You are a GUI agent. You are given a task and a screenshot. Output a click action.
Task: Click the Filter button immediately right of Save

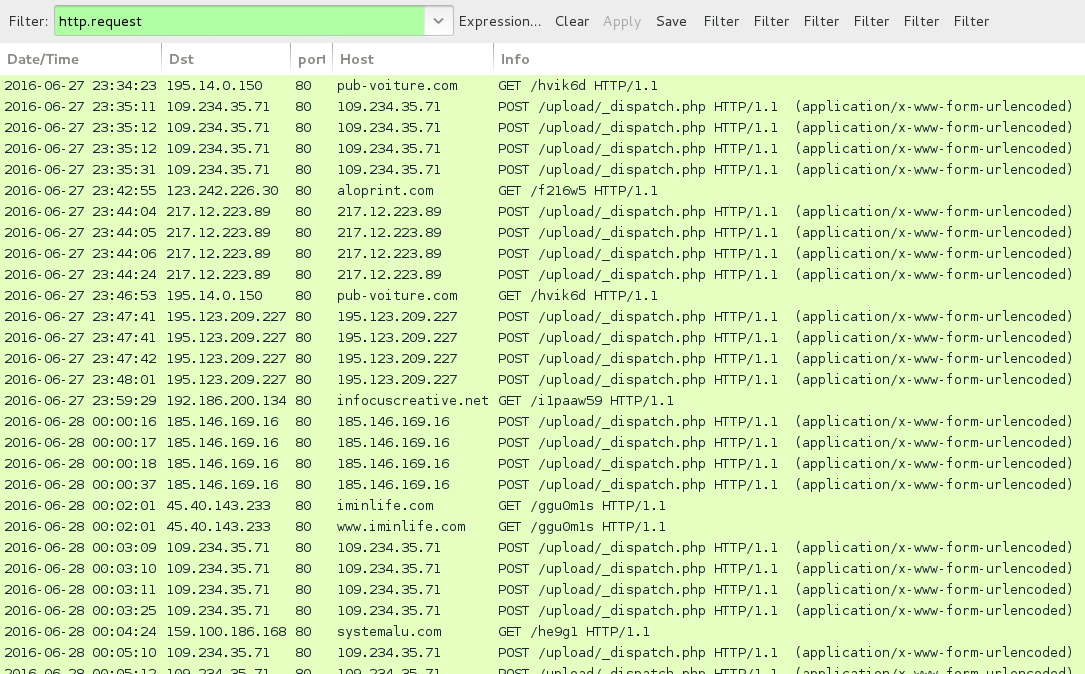721,21
